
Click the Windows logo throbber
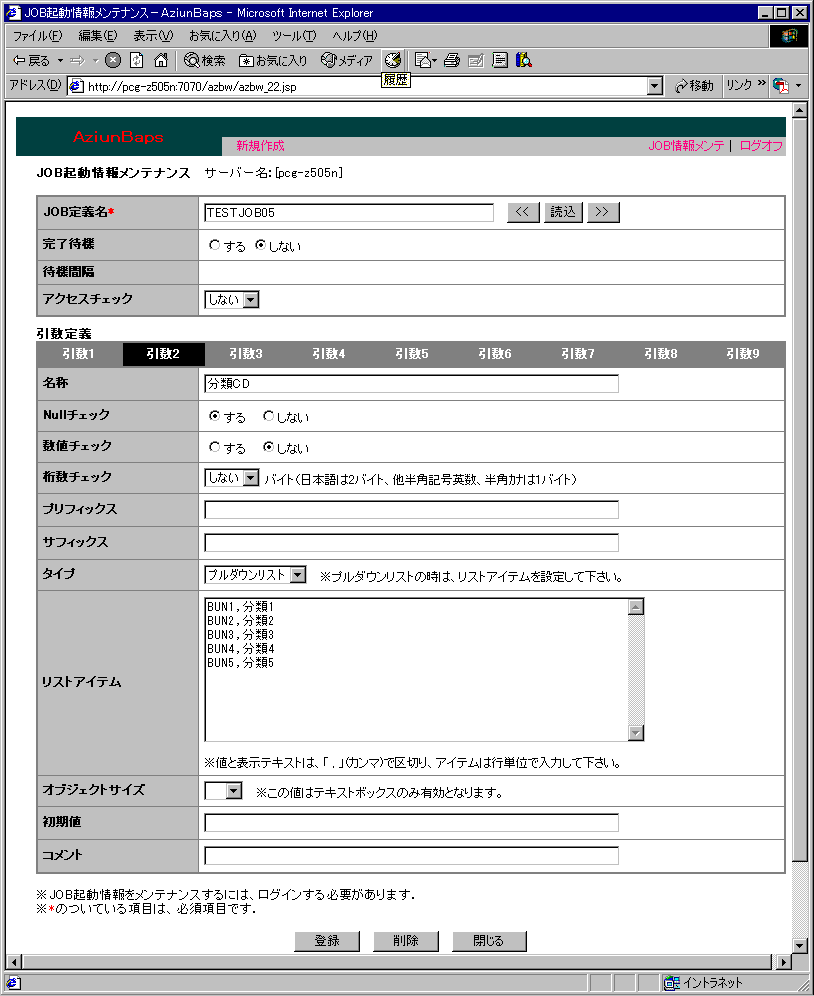[789, 36]
